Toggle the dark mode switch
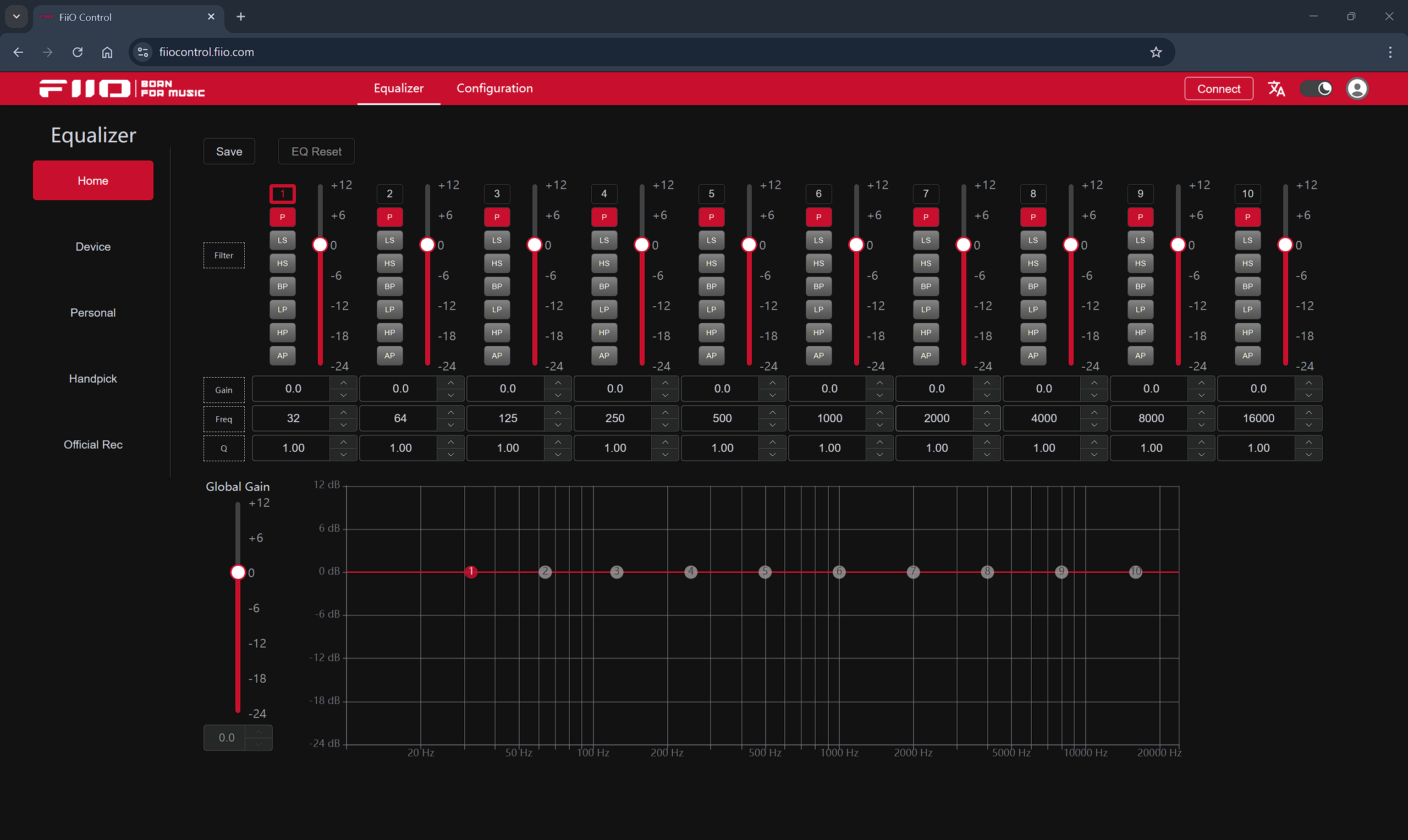Image resolution: width=1408 pixels, height=840 pixels. 1317,89
